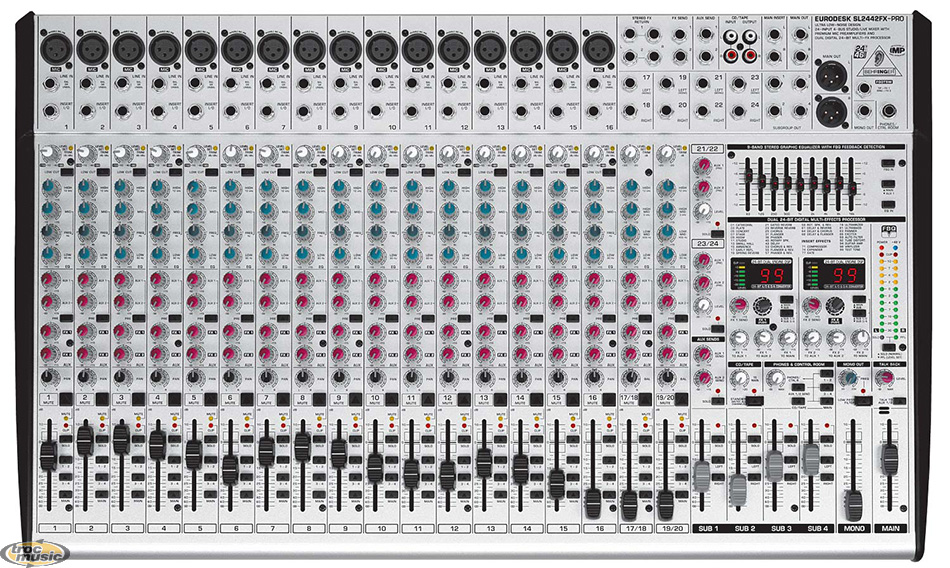
Task: Click FX 1 black program selector knob
Action: tap(760, 306)
